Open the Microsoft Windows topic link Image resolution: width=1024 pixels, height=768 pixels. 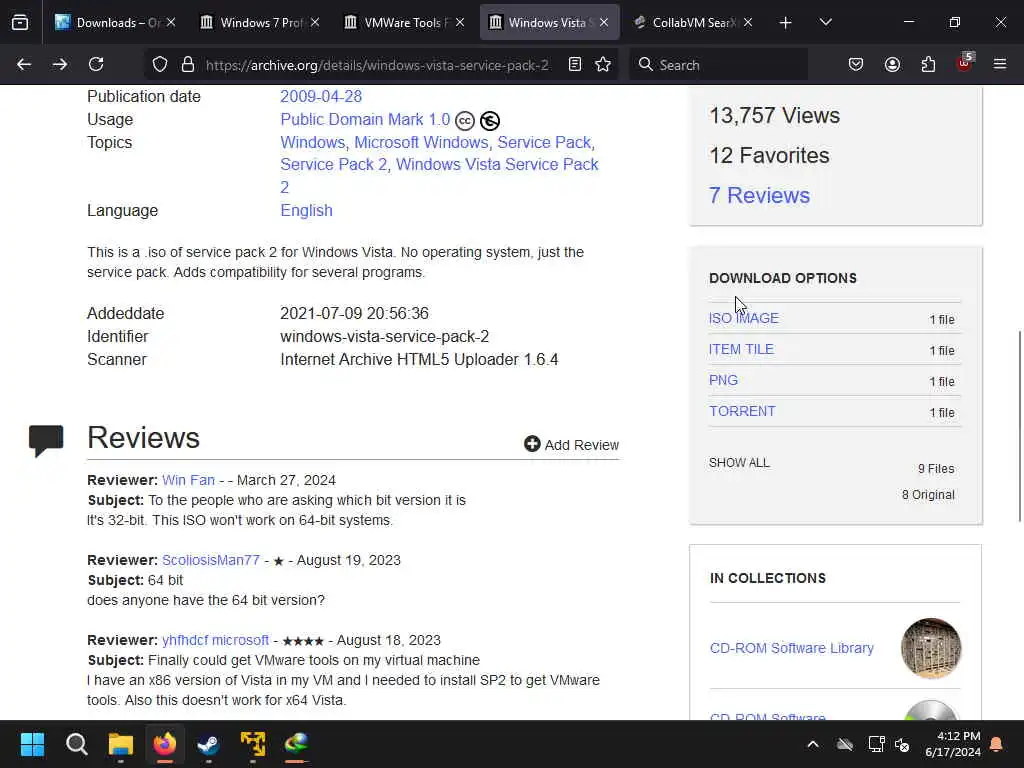[421, 142]
